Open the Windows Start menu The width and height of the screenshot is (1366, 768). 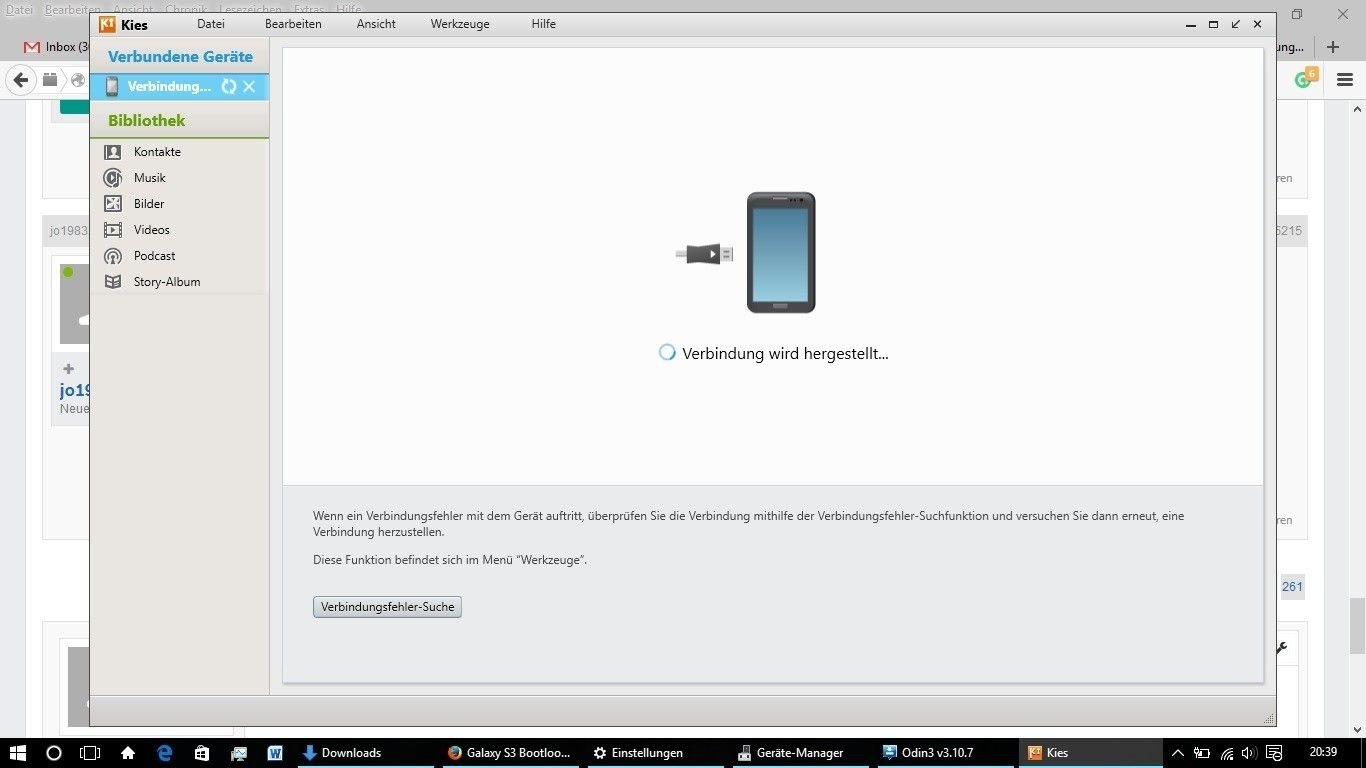[18, 753]
